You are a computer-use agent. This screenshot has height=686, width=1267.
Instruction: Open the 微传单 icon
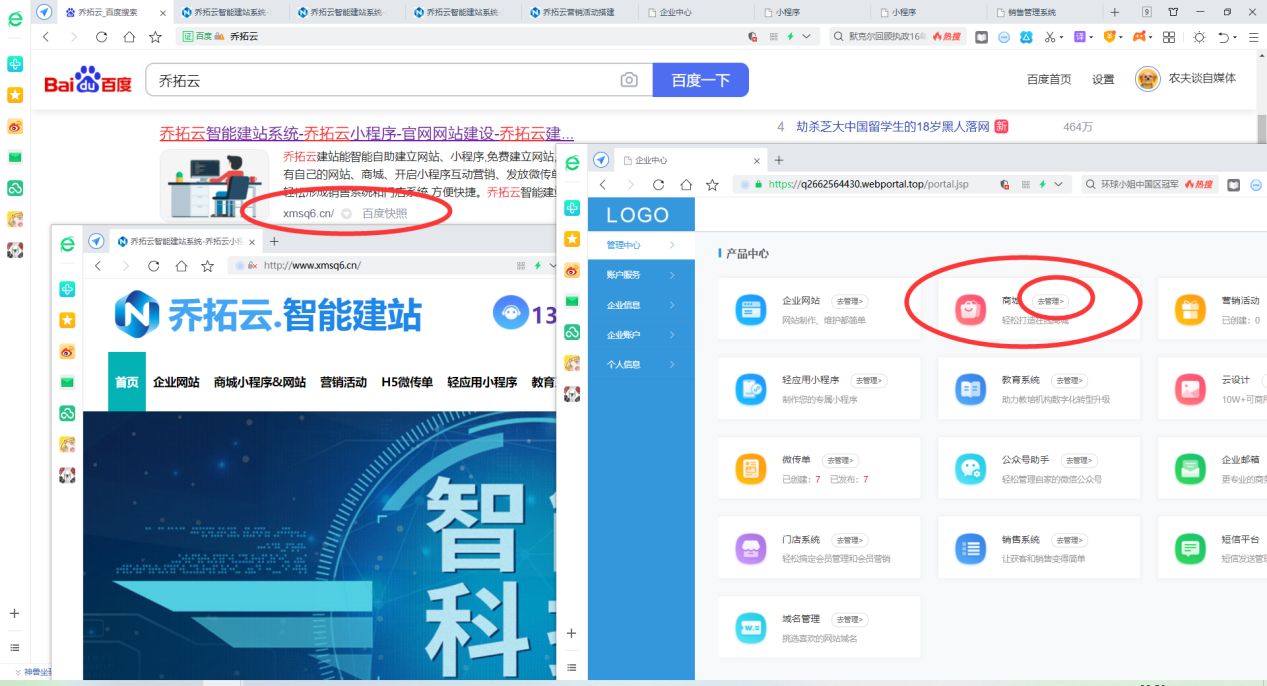(x=751, y=469)
